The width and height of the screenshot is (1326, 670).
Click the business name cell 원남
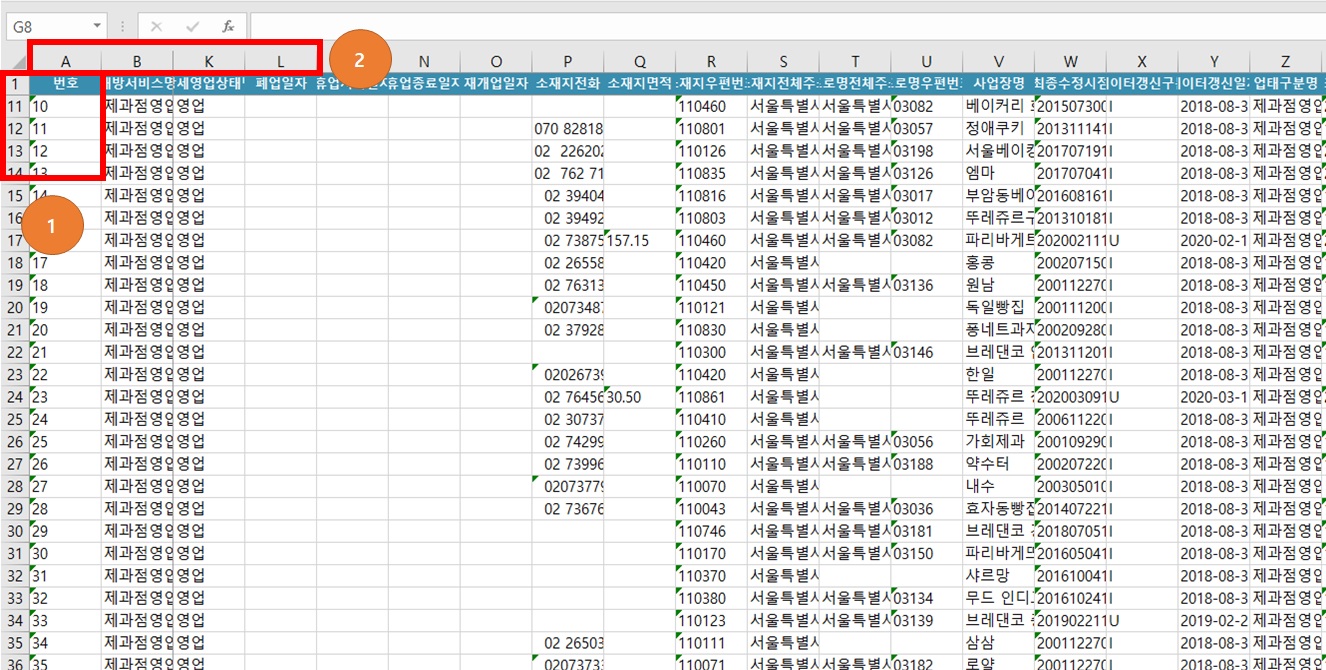coord(999,285)
